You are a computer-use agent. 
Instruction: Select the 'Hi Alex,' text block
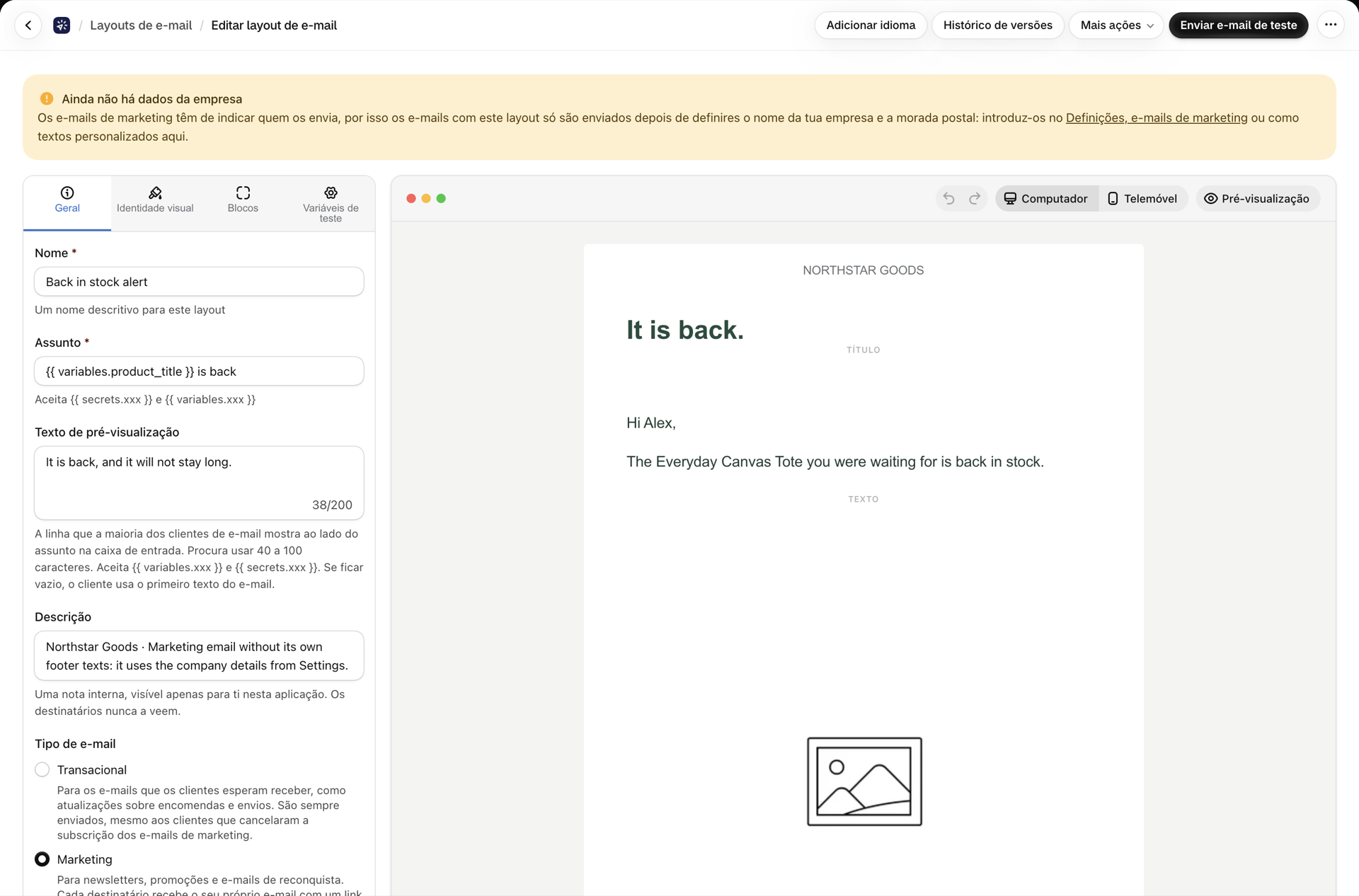click(650, 423)
